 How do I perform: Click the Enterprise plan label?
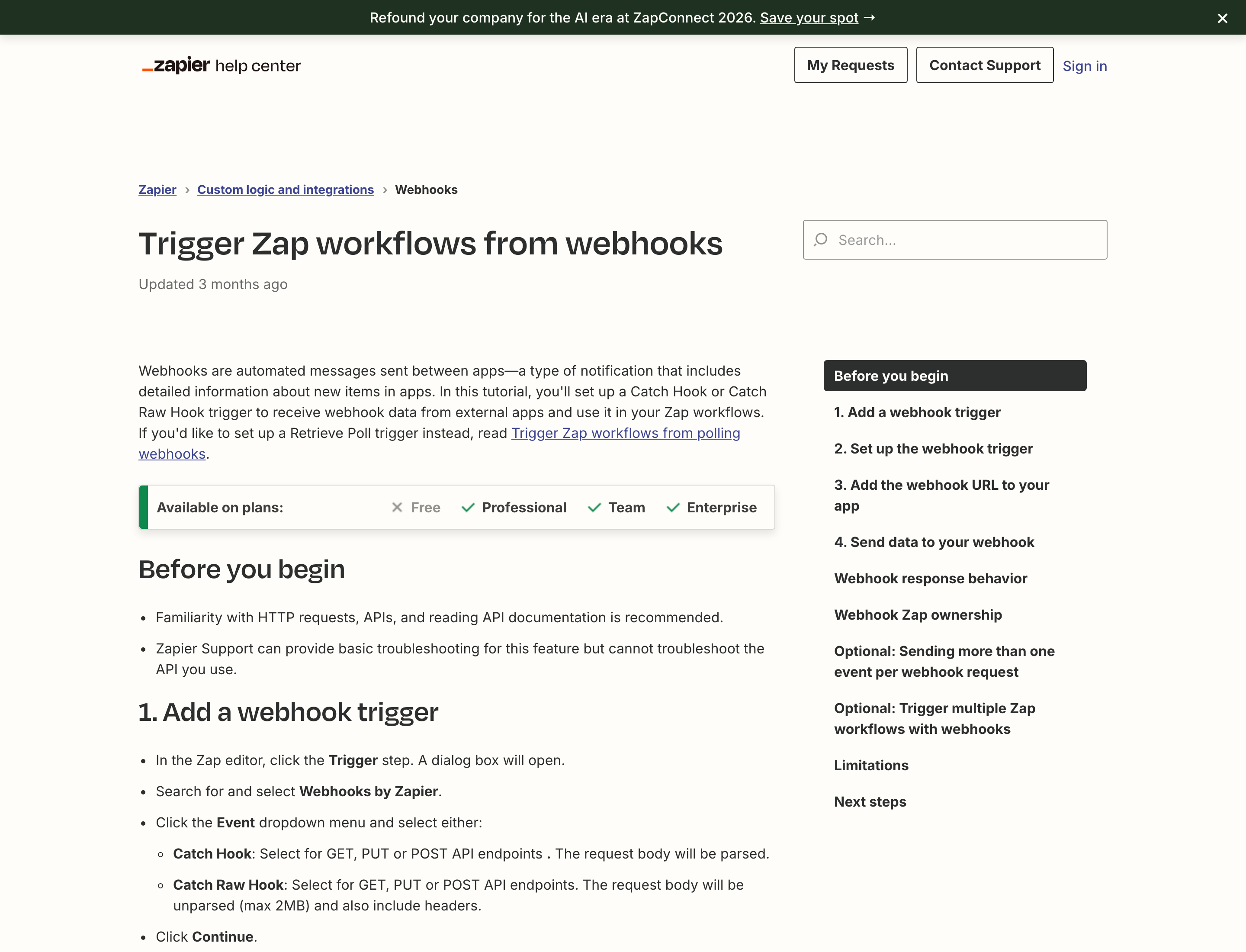[x=721, y=507]
